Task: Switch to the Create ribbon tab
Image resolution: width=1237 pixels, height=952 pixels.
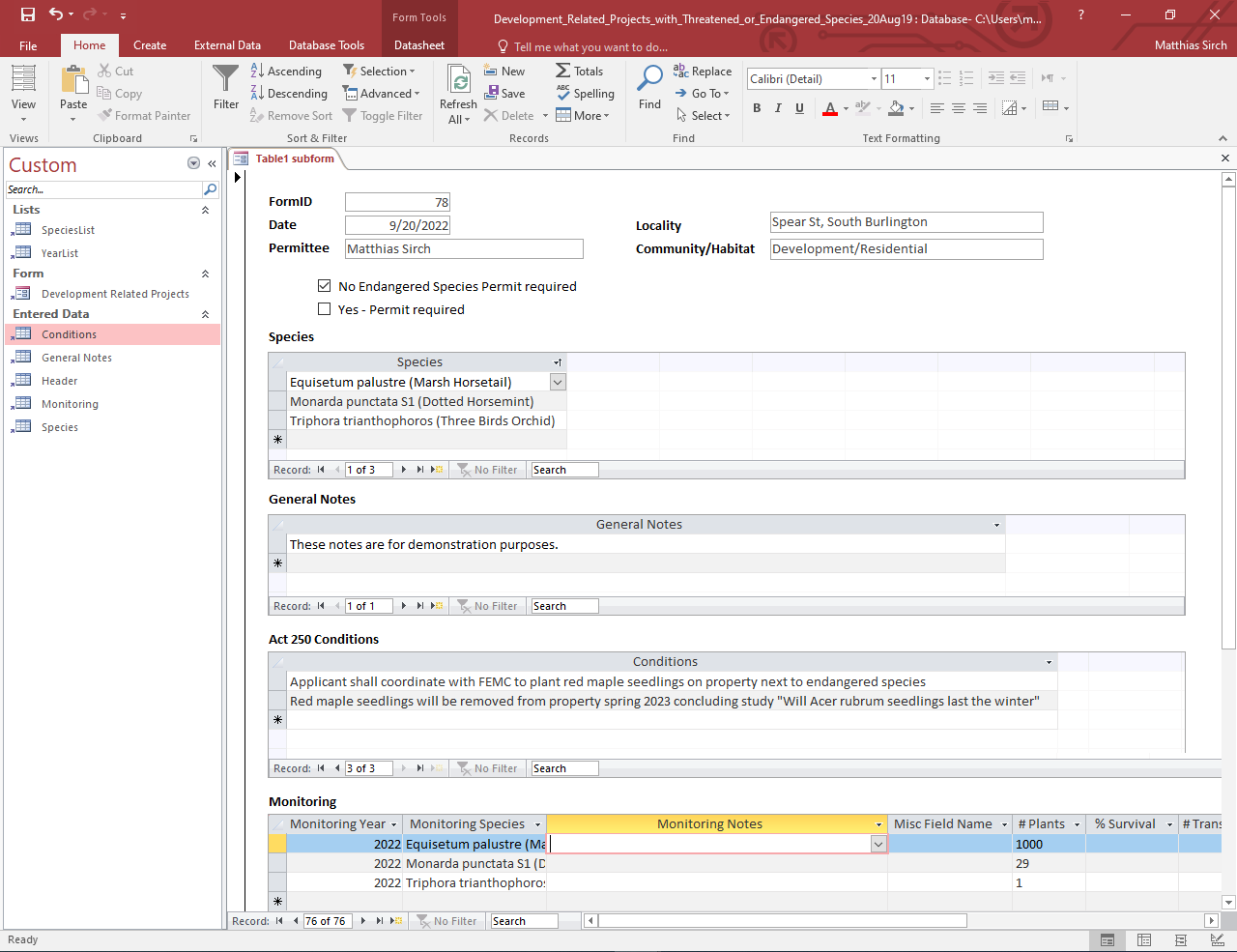Action: tap(150, 45)
